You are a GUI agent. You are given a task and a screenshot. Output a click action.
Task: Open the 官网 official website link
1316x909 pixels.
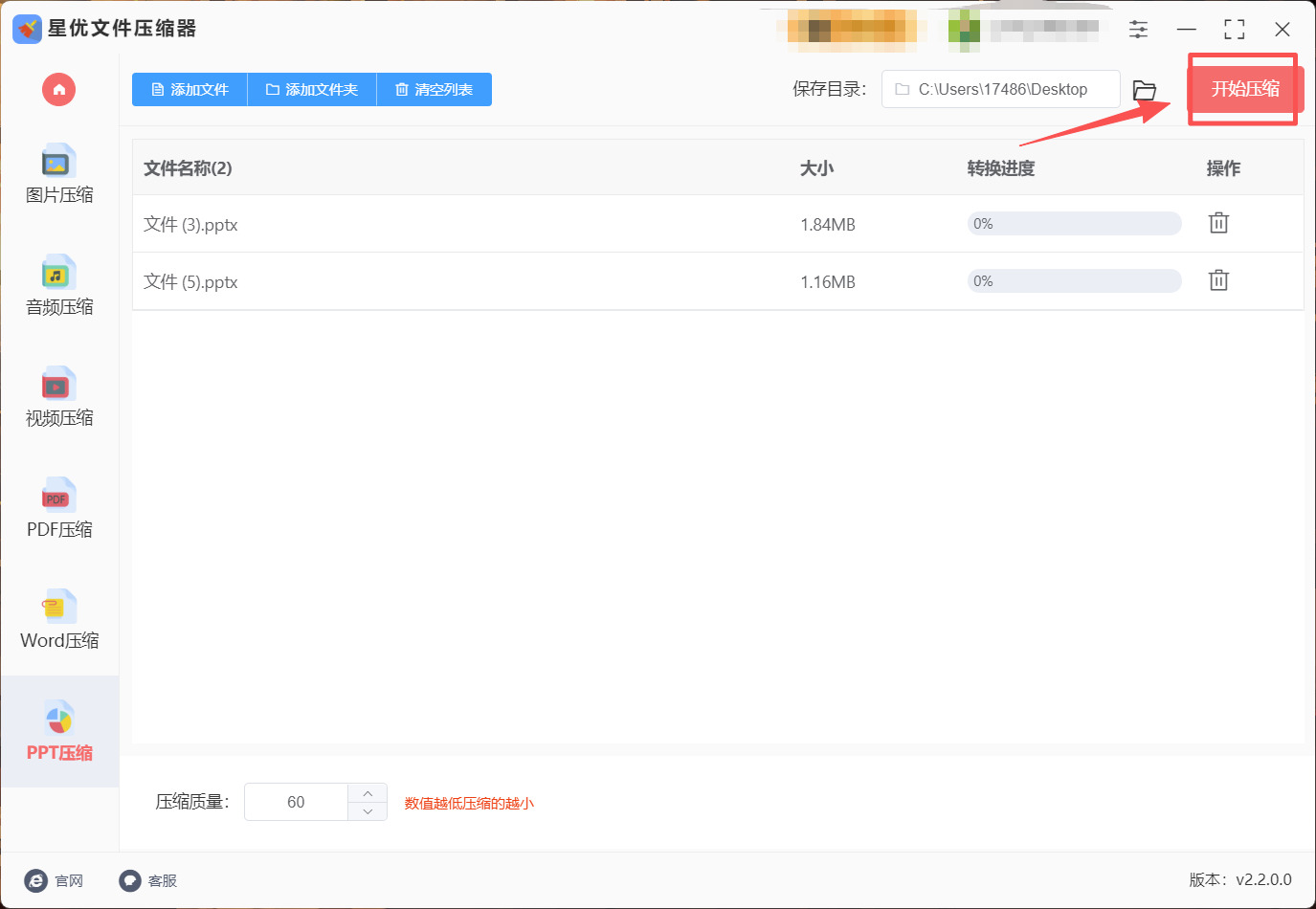[54, 880]
